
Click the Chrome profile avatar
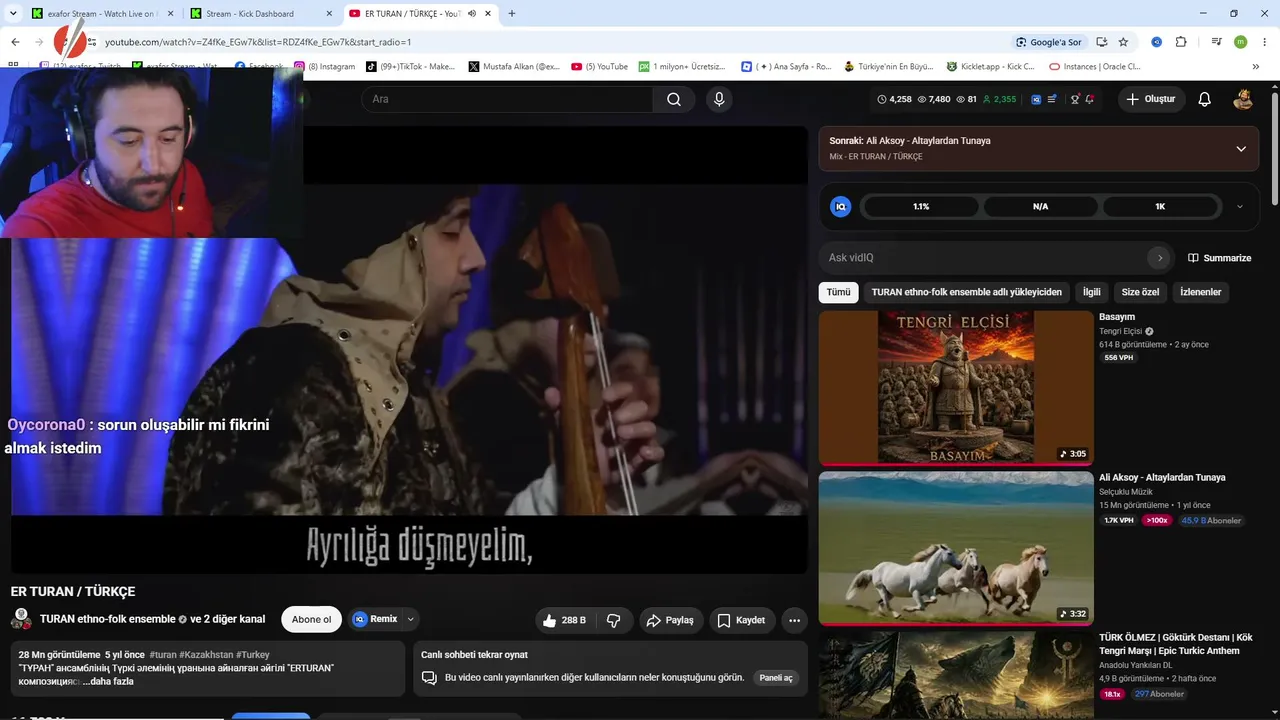1241,42
